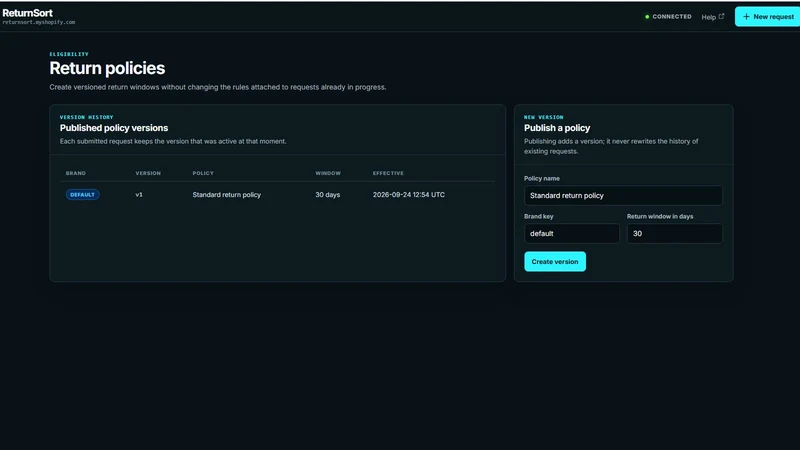Click the 'Return policies' page heading
The width and height of the screenshot is (800, 450).
tap(107, 68)
